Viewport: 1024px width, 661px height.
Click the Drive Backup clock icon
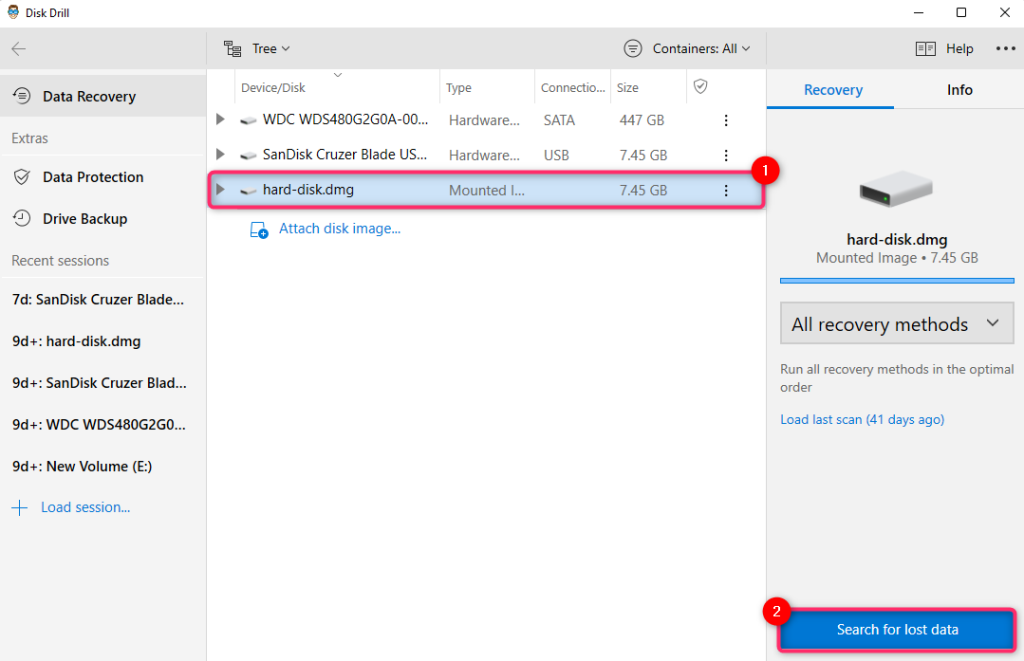[x=22, y=218]
